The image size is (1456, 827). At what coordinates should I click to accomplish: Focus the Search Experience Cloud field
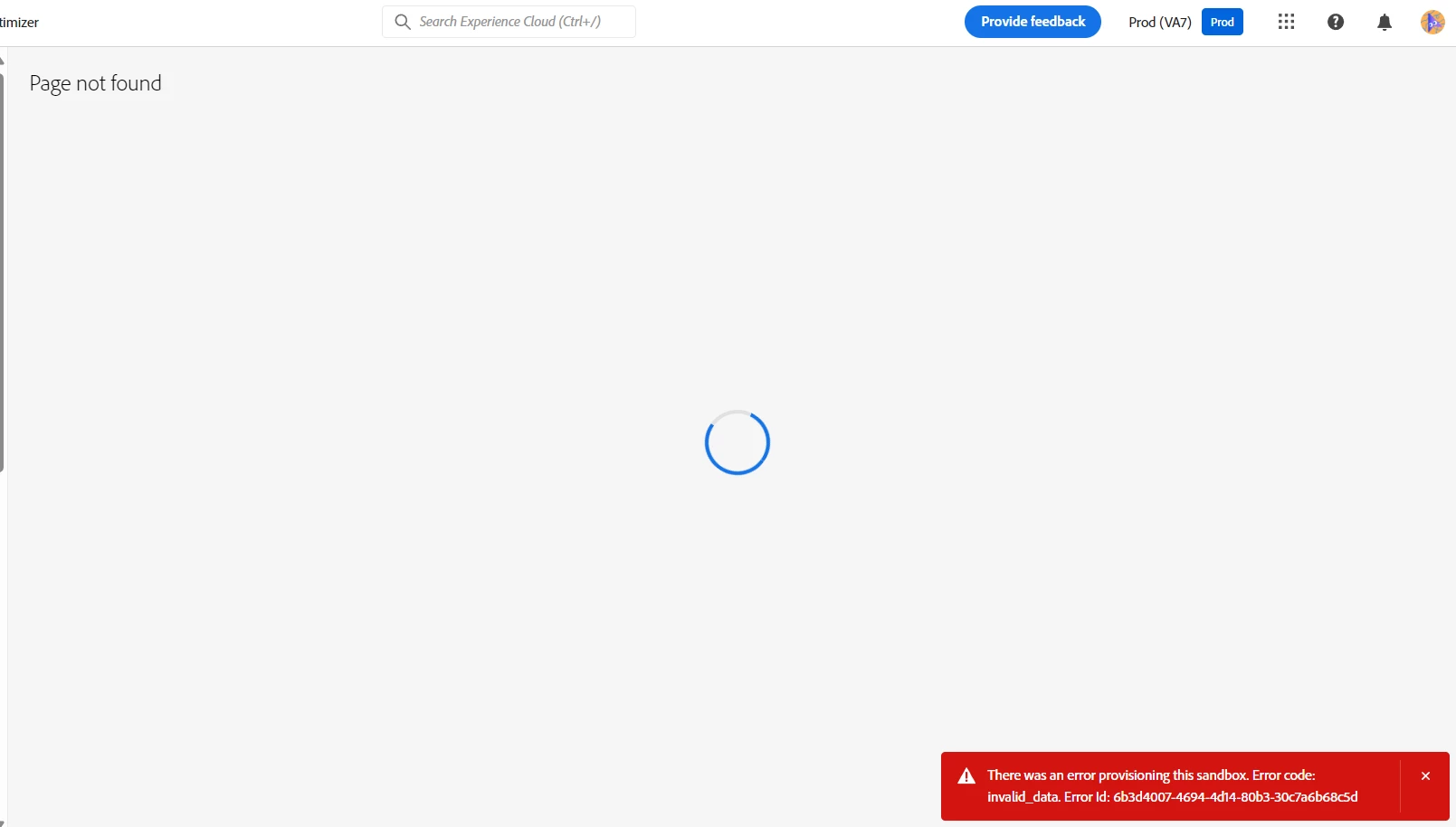(509, 22)
